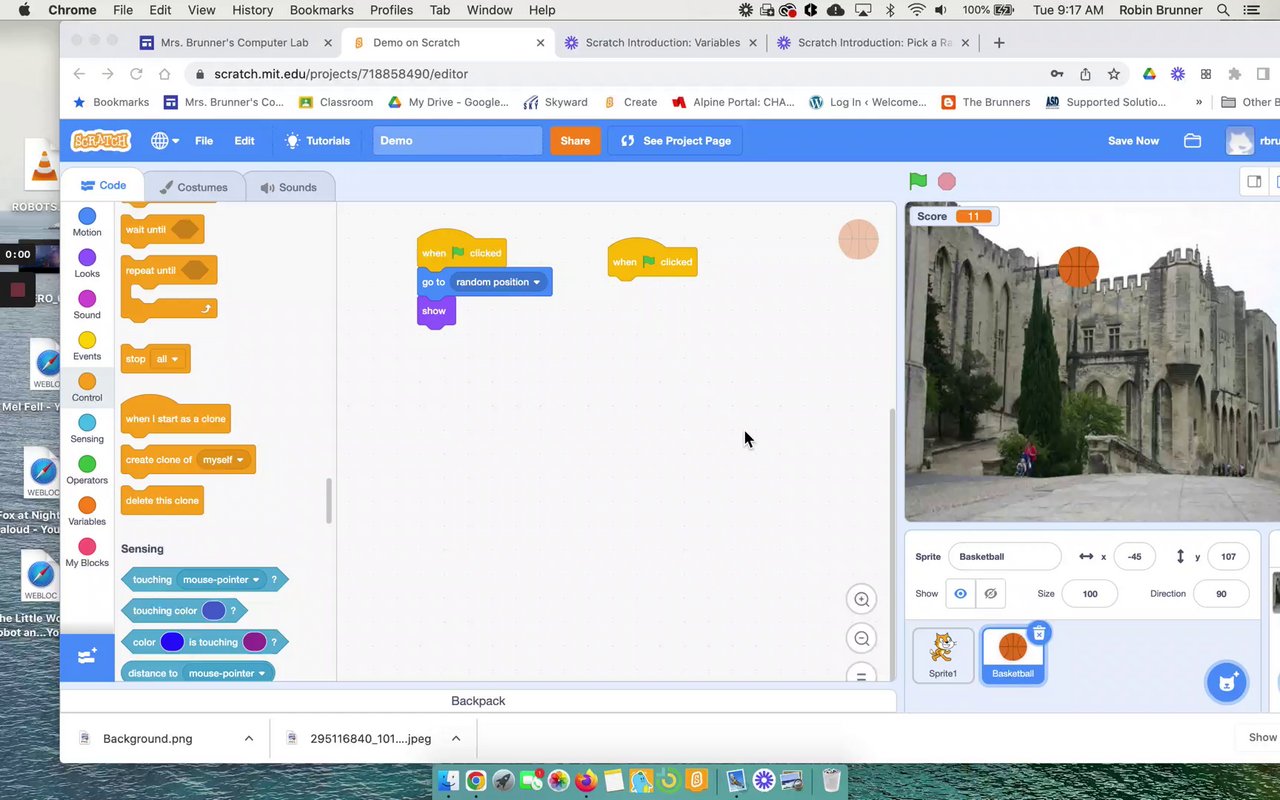Viewport: 1280px width, 800px height.
Task: Open the Tutorials link
Action: 317,141
